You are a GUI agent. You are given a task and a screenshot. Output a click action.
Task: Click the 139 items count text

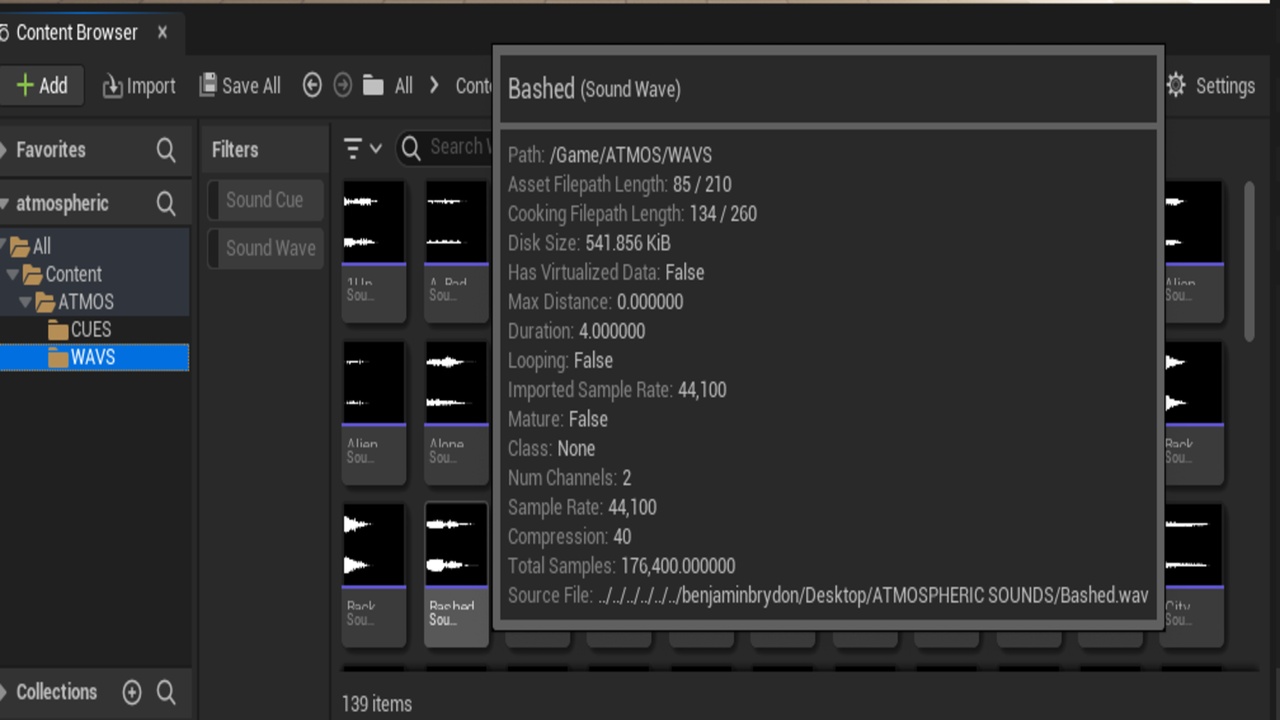pyautogui.click(x=377, y=704)
